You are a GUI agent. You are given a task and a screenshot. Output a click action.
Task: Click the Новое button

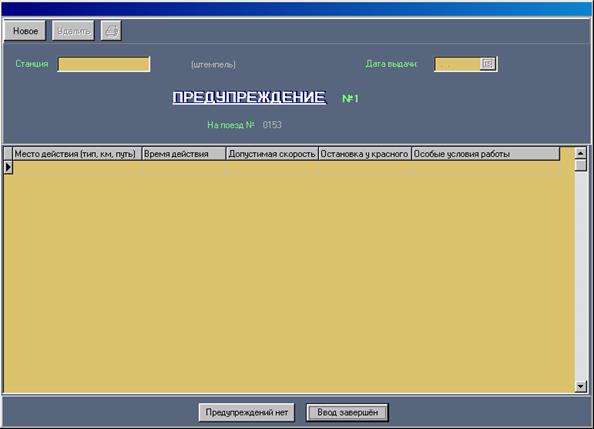pyautogui.click(x=25, y=31)
